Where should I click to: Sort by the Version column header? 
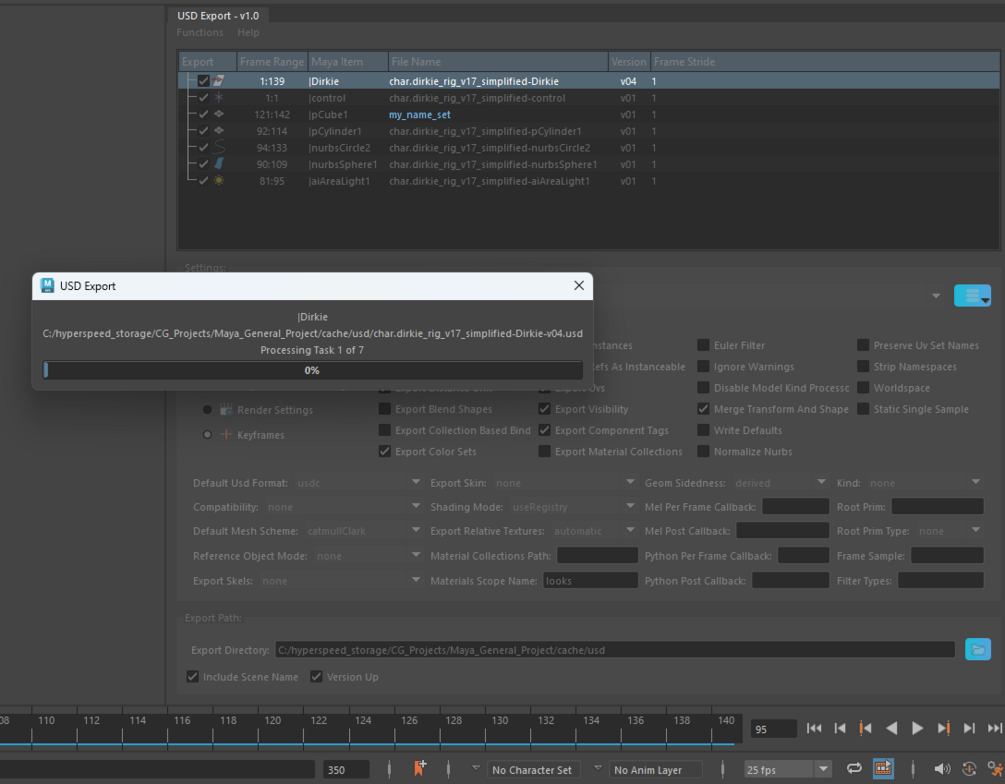click(629, 62)
